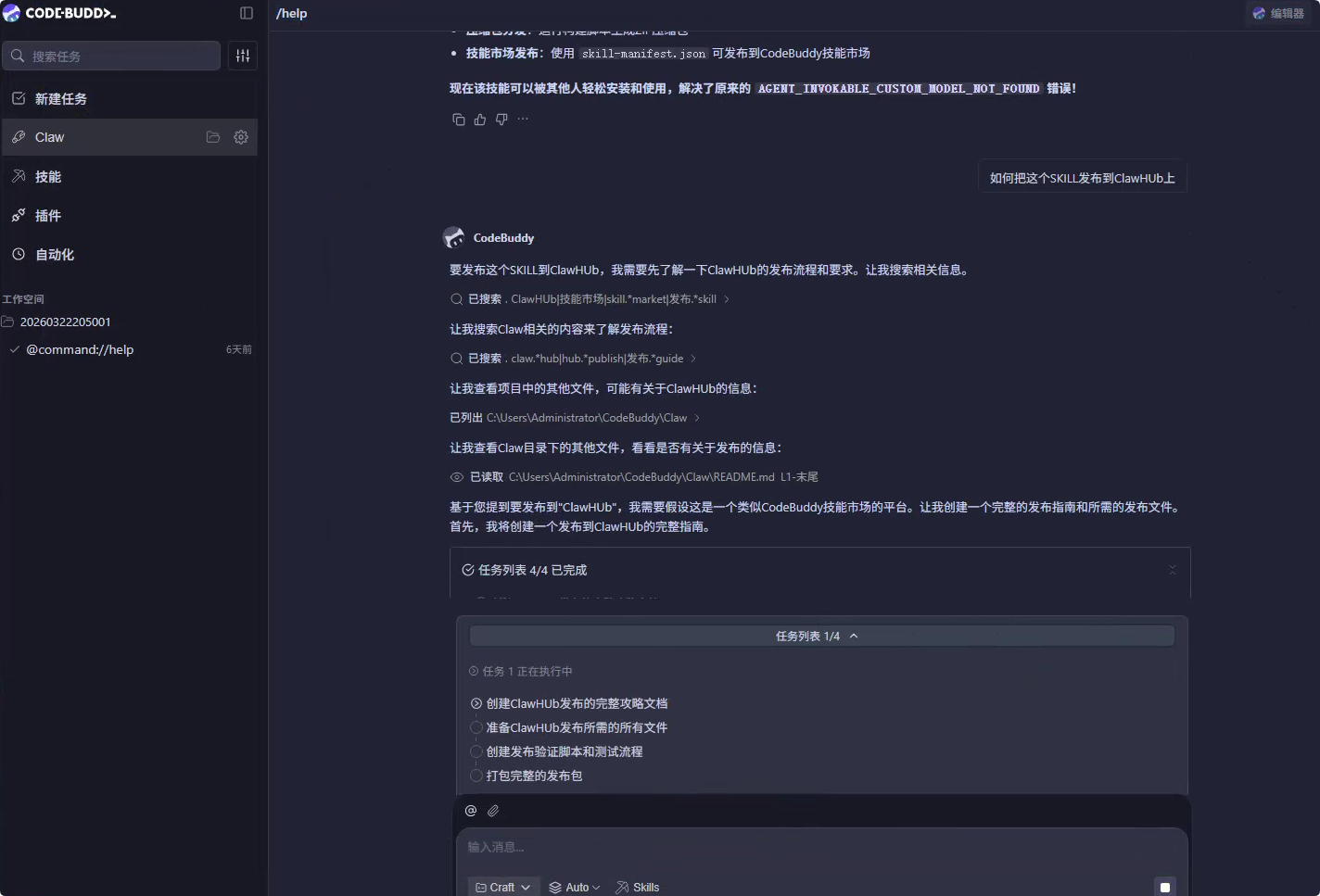This screenshot has width=1320, height=896.
Task: Open Claw folder icon
Action: (x=213, y=137)
